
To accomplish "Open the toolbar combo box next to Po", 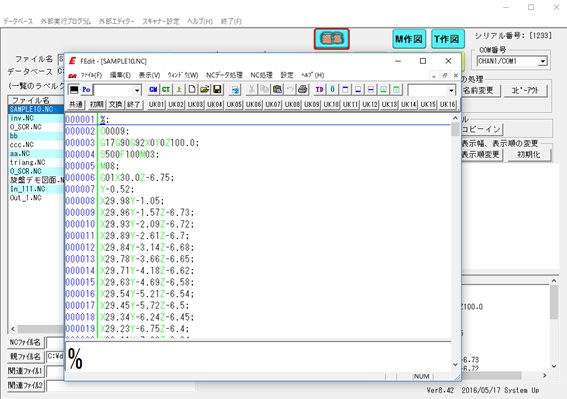I will point(137,90).
